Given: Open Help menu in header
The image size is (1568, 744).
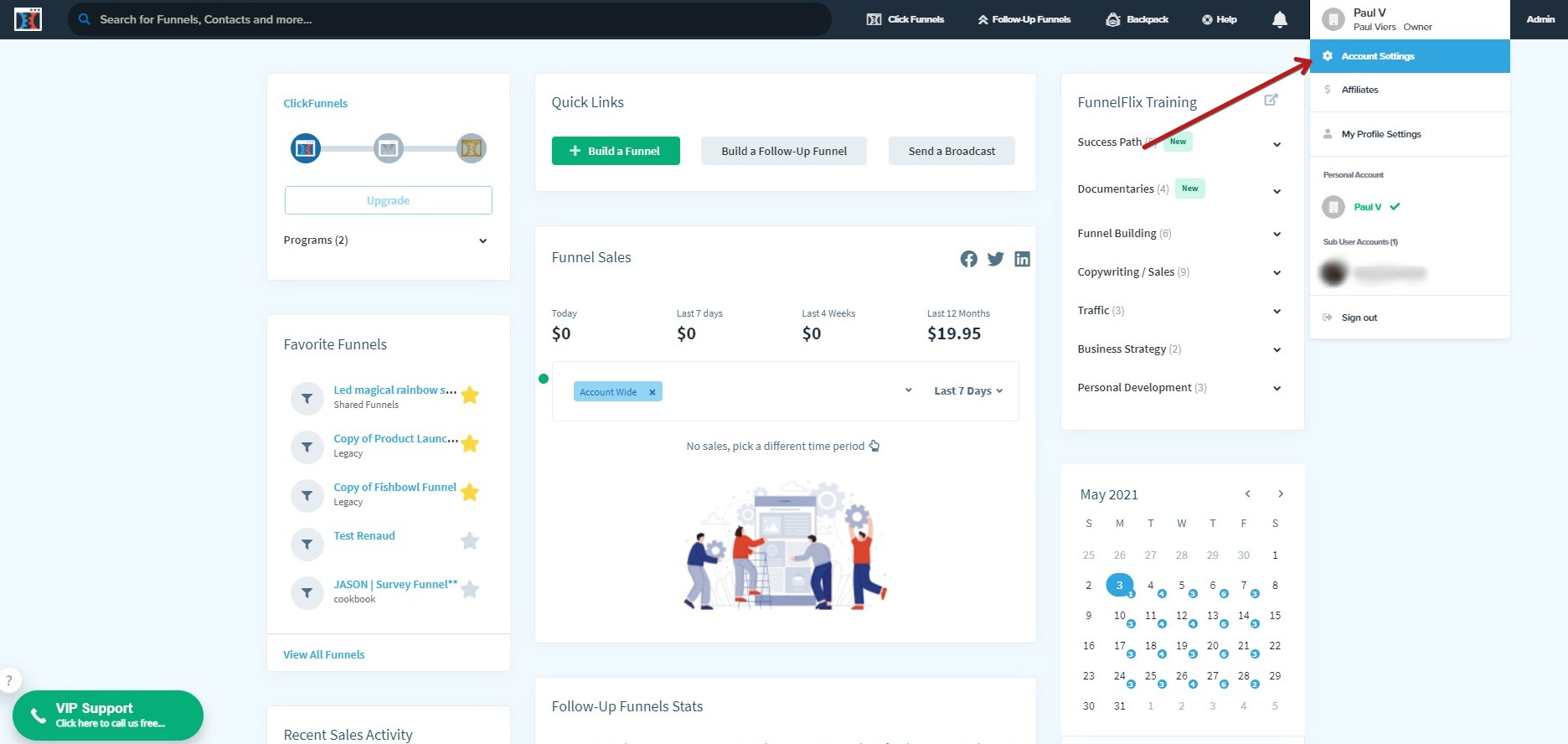Looking at the screenshot, I should [x=1219, y=19].
